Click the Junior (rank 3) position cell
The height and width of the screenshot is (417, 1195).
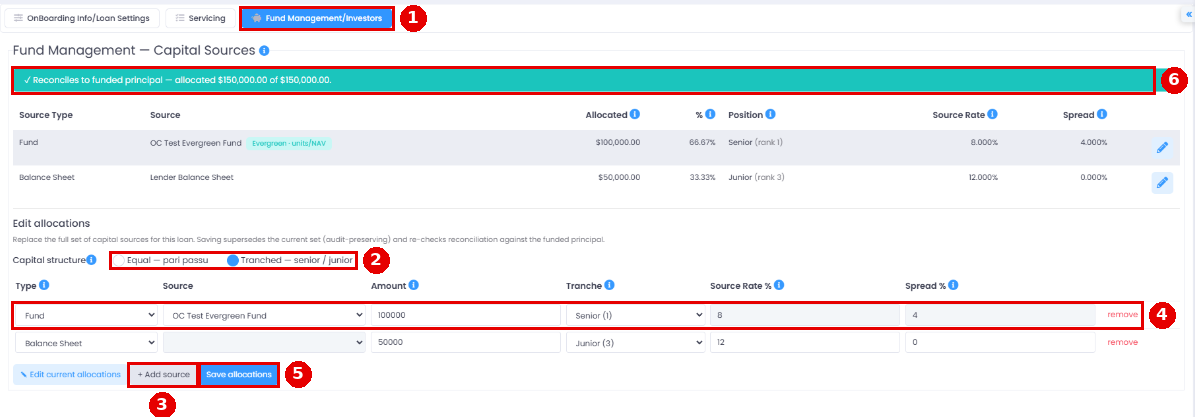tap(755, 177)
